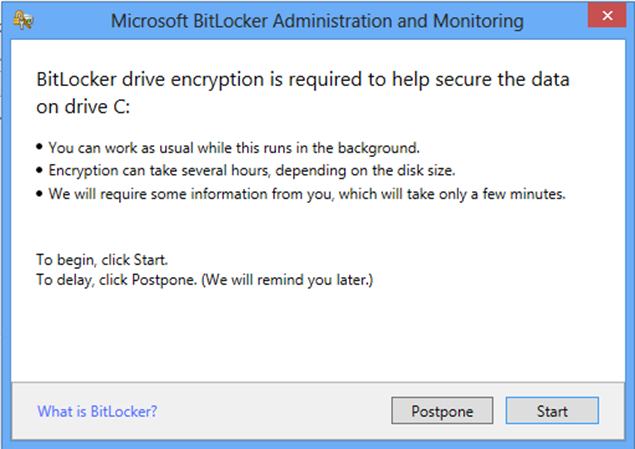Image resolution: width=635 pixels, height=449 pixels.
Task: Click the BitLocker key icon in title bar
Action: tap(23, 20)
